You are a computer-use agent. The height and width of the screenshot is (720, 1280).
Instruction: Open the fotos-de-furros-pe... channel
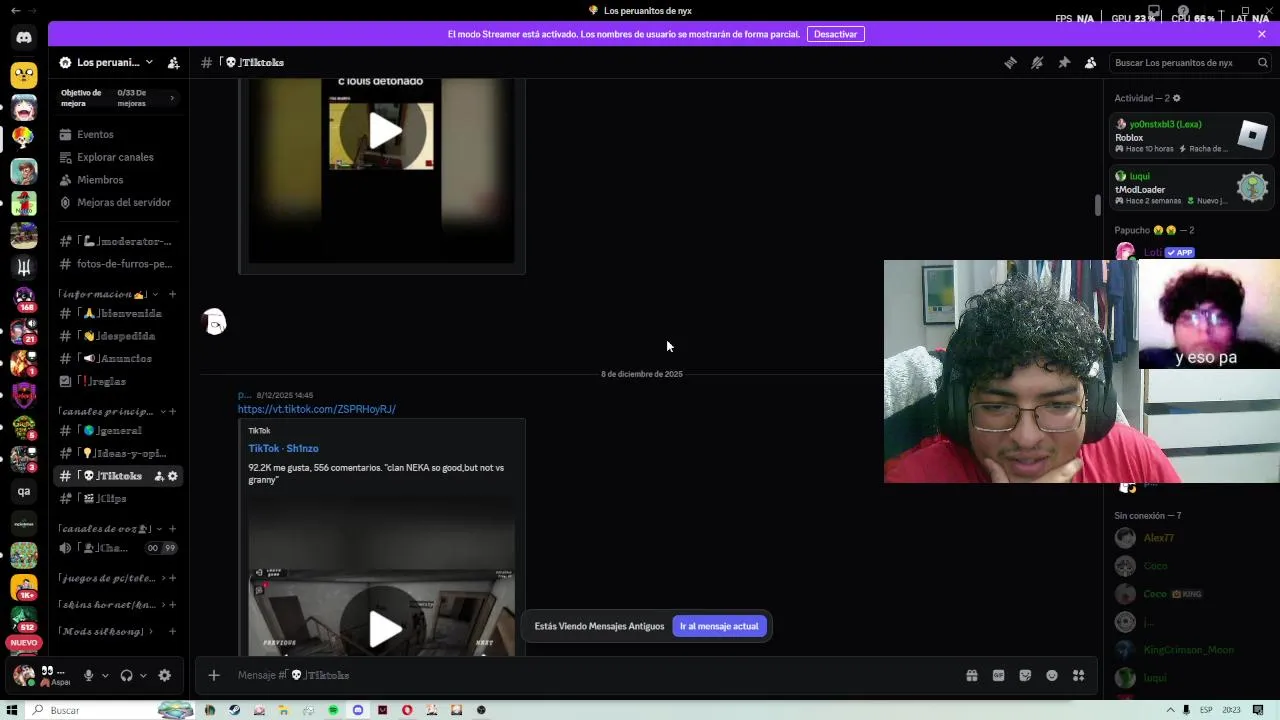click(118, 264)
